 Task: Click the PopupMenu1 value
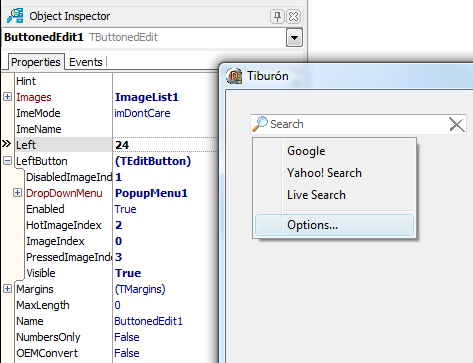[151, 193]
